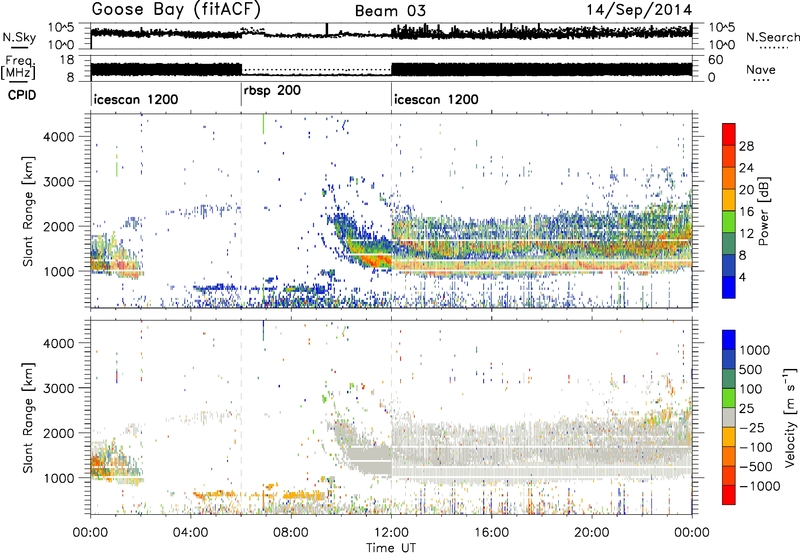Click the date "14/Sep/2014"
This screenshot has height=554, width=800.
click(x=639, y=10)
